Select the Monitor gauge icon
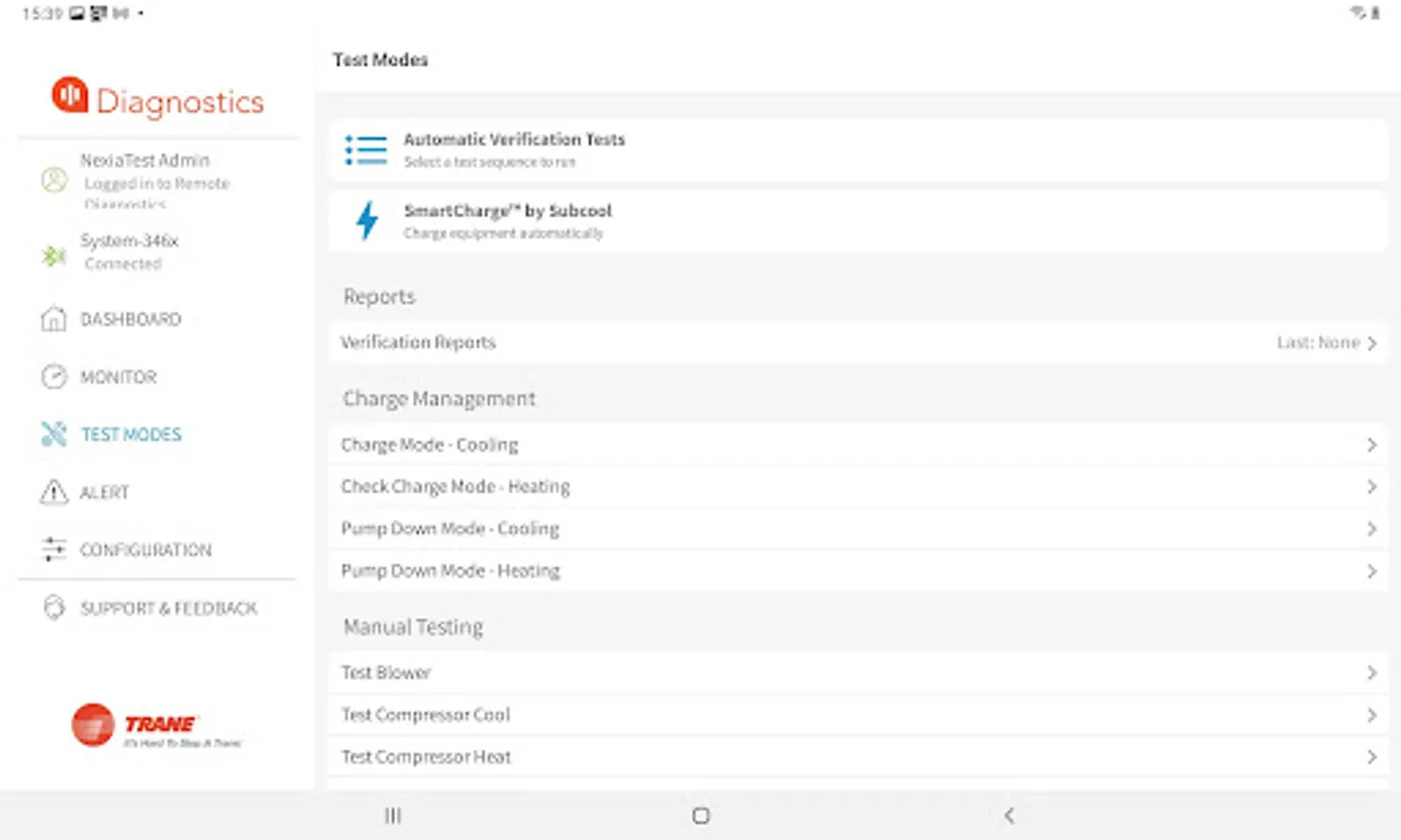Image resolution: width=1401 pixels, height=840 pixels. [x=54, y=377]
